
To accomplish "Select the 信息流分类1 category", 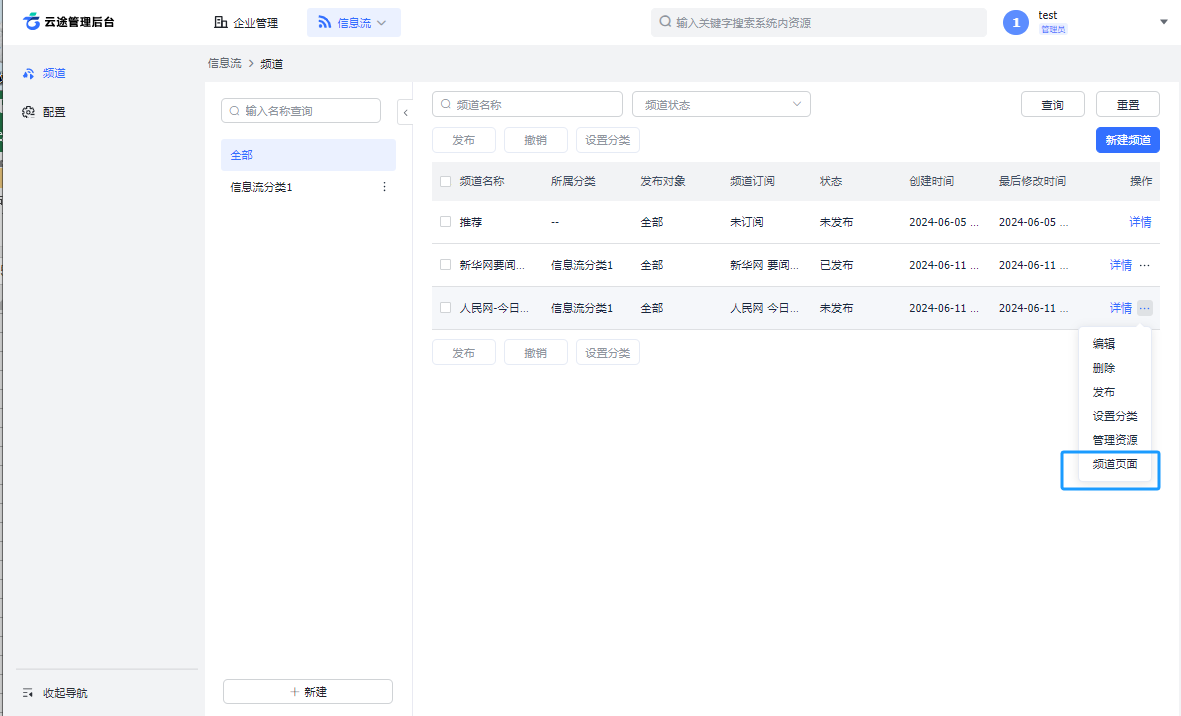I will (261, 187).
